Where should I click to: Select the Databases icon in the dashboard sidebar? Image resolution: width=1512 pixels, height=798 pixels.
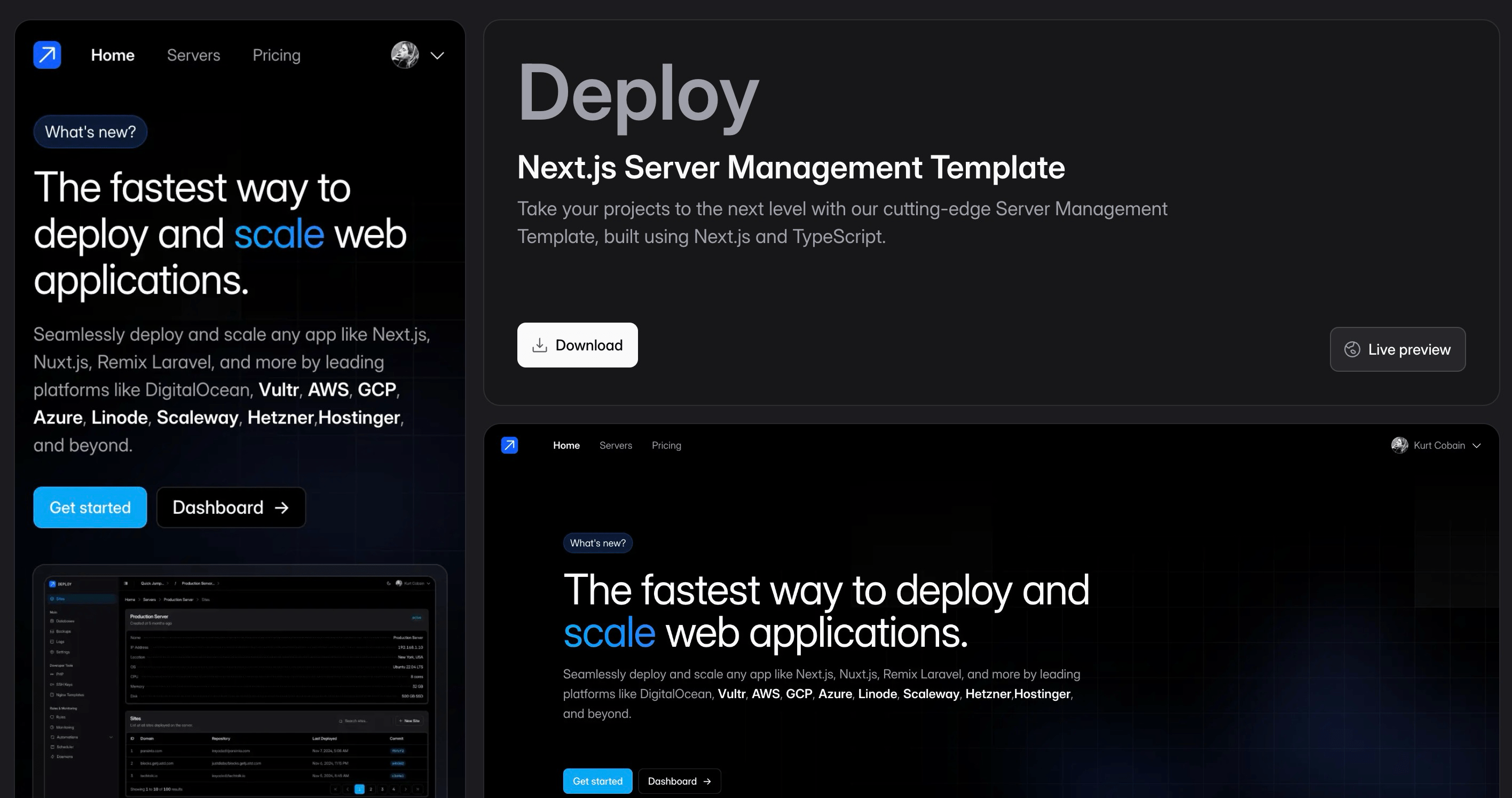52,621
